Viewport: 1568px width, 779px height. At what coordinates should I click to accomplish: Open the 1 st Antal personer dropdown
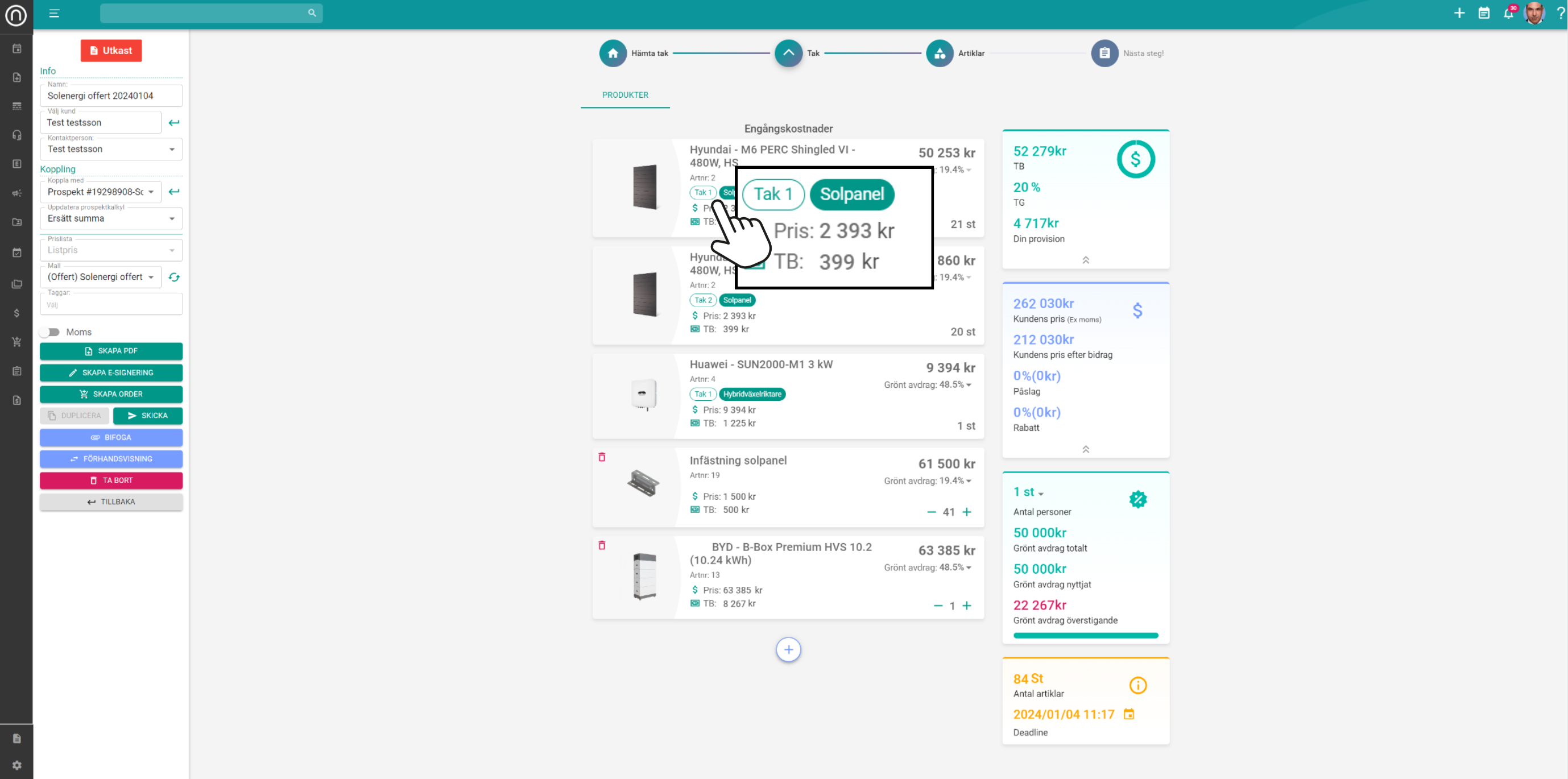[1028, 492]
